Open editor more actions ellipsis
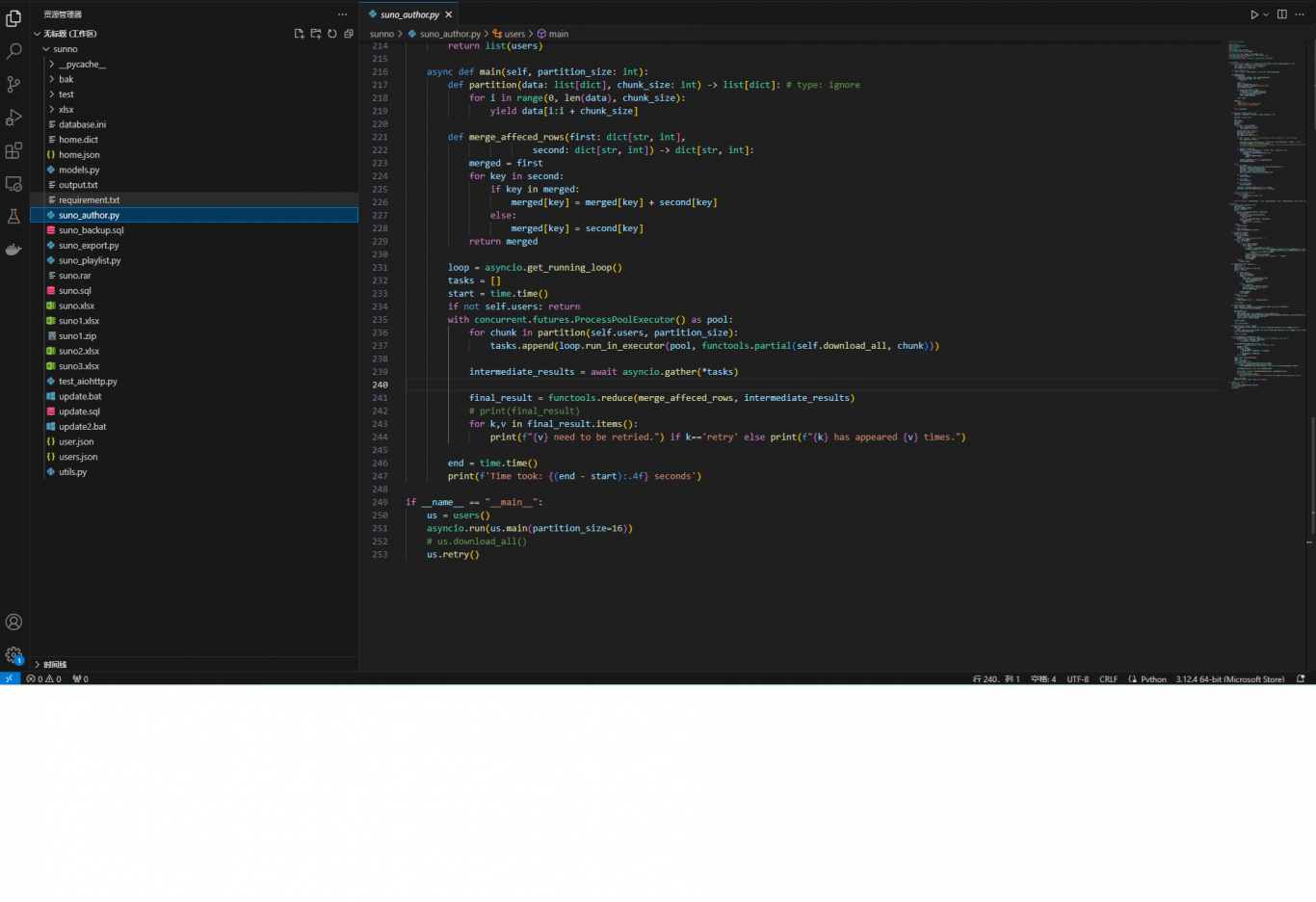Screen dimensions: 1316x902 [x=1301, y=14]
